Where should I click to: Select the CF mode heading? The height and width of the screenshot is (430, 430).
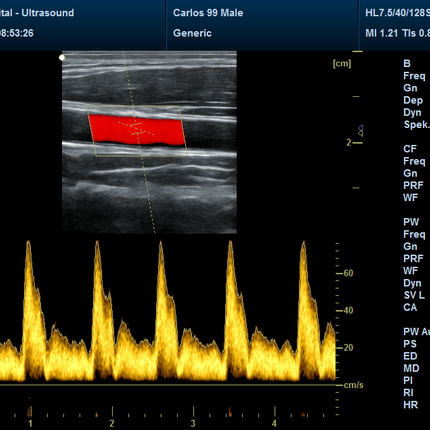pyautogui.click(x=410, y=149)
